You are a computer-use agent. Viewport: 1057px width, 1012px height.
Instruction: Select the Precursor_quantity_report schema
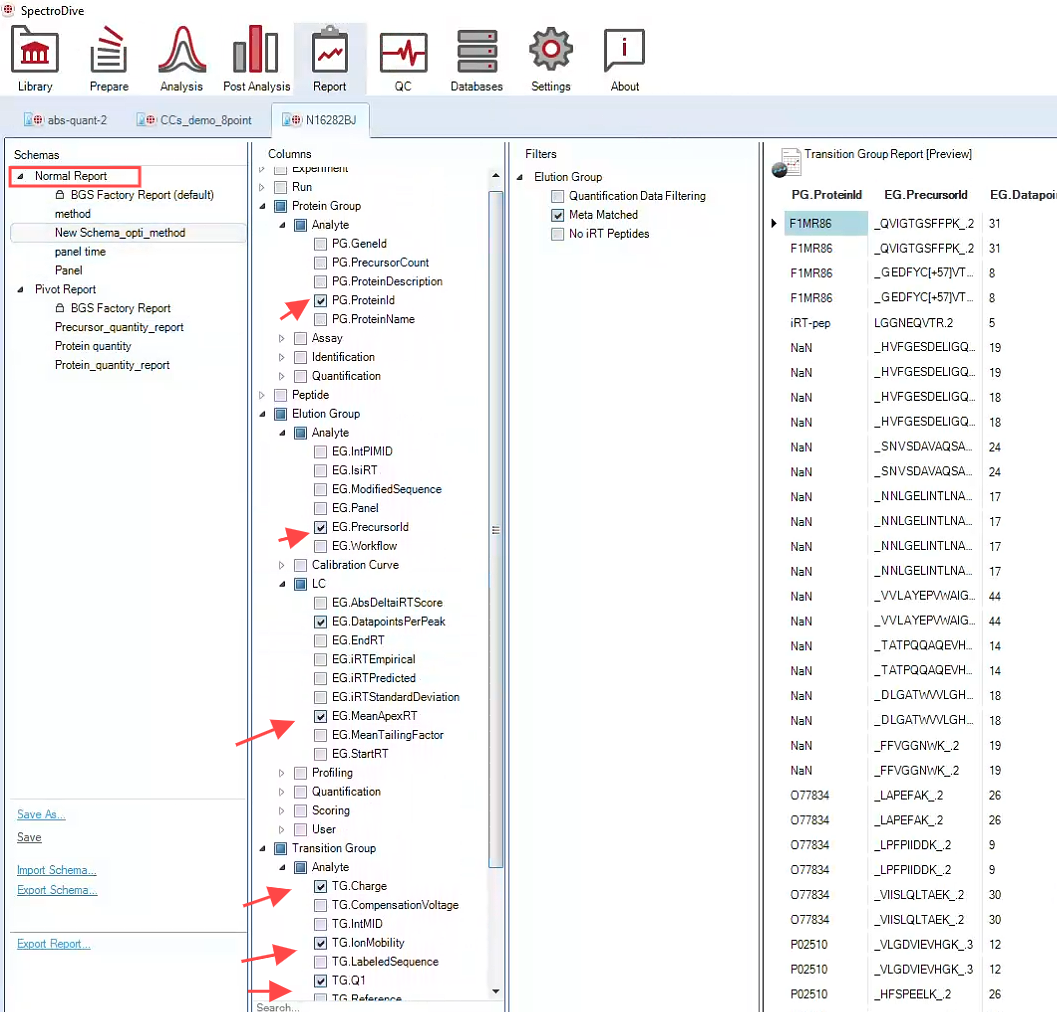pyautogui.click(x=119, y=327)
